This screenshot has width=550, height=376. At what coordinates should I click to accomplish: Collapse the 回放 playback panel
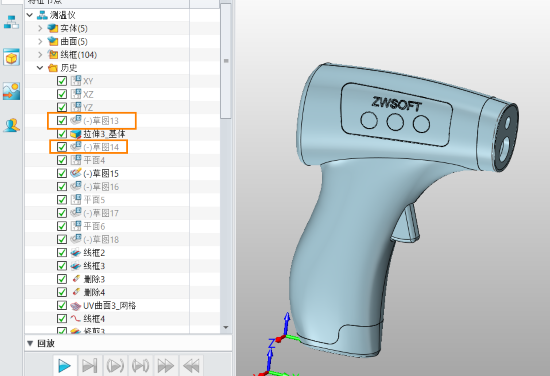30,343
